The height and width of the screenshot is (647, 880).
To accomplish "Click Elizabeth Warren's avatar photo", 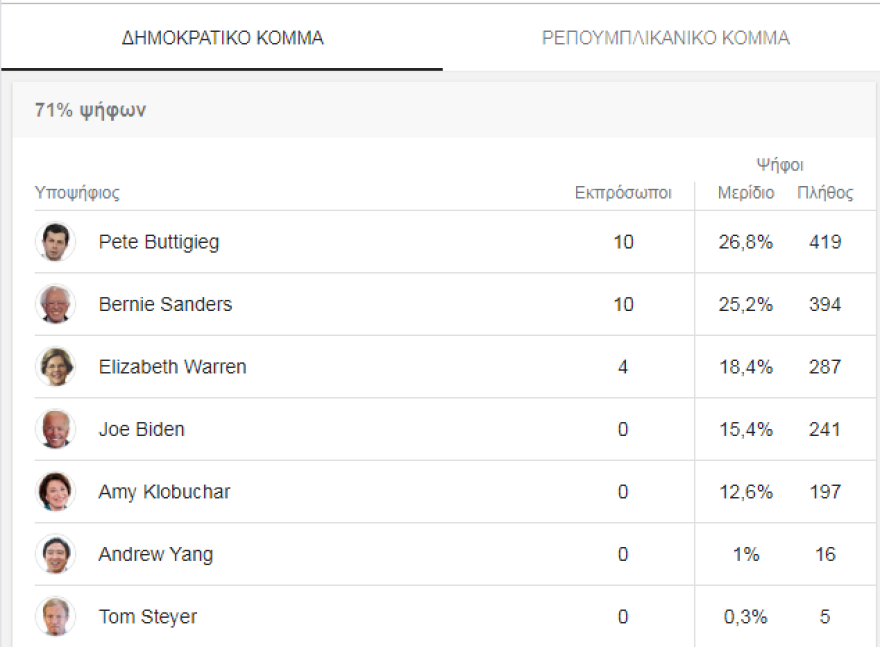I will click(x=55, y=367).
